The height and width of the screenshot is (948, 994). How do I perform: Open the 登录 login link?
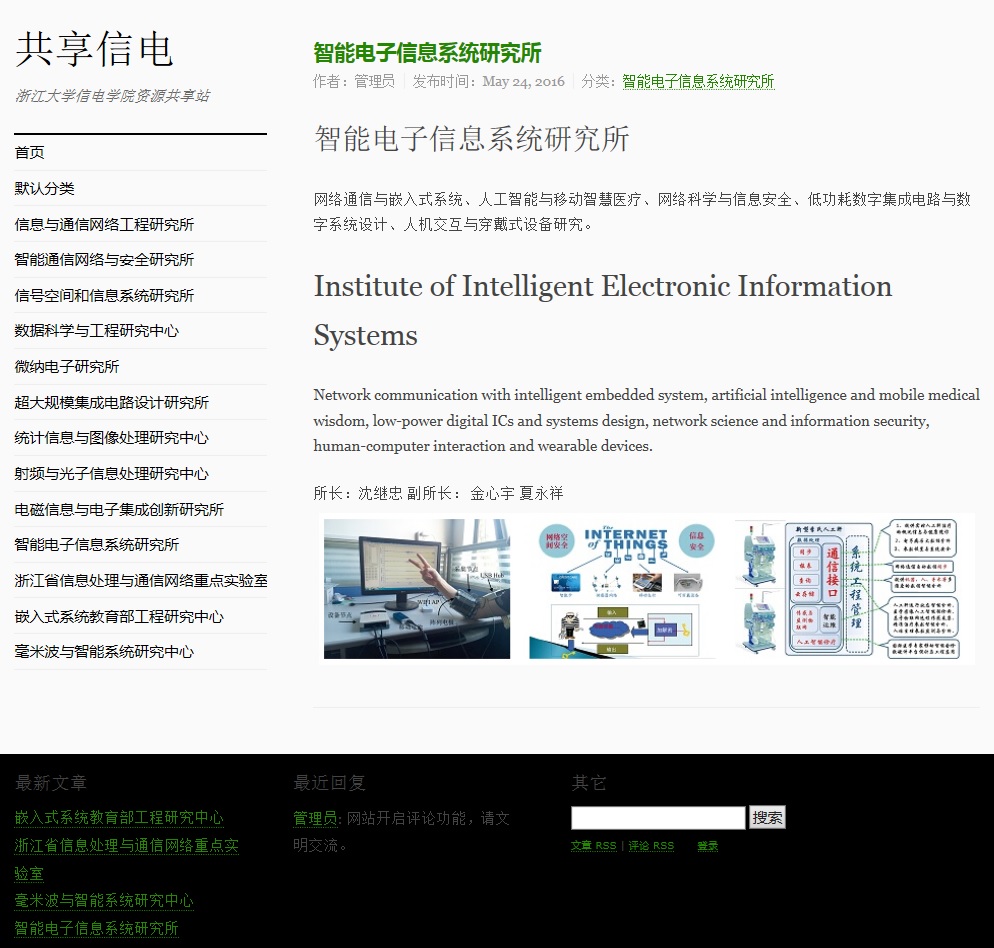707,846
